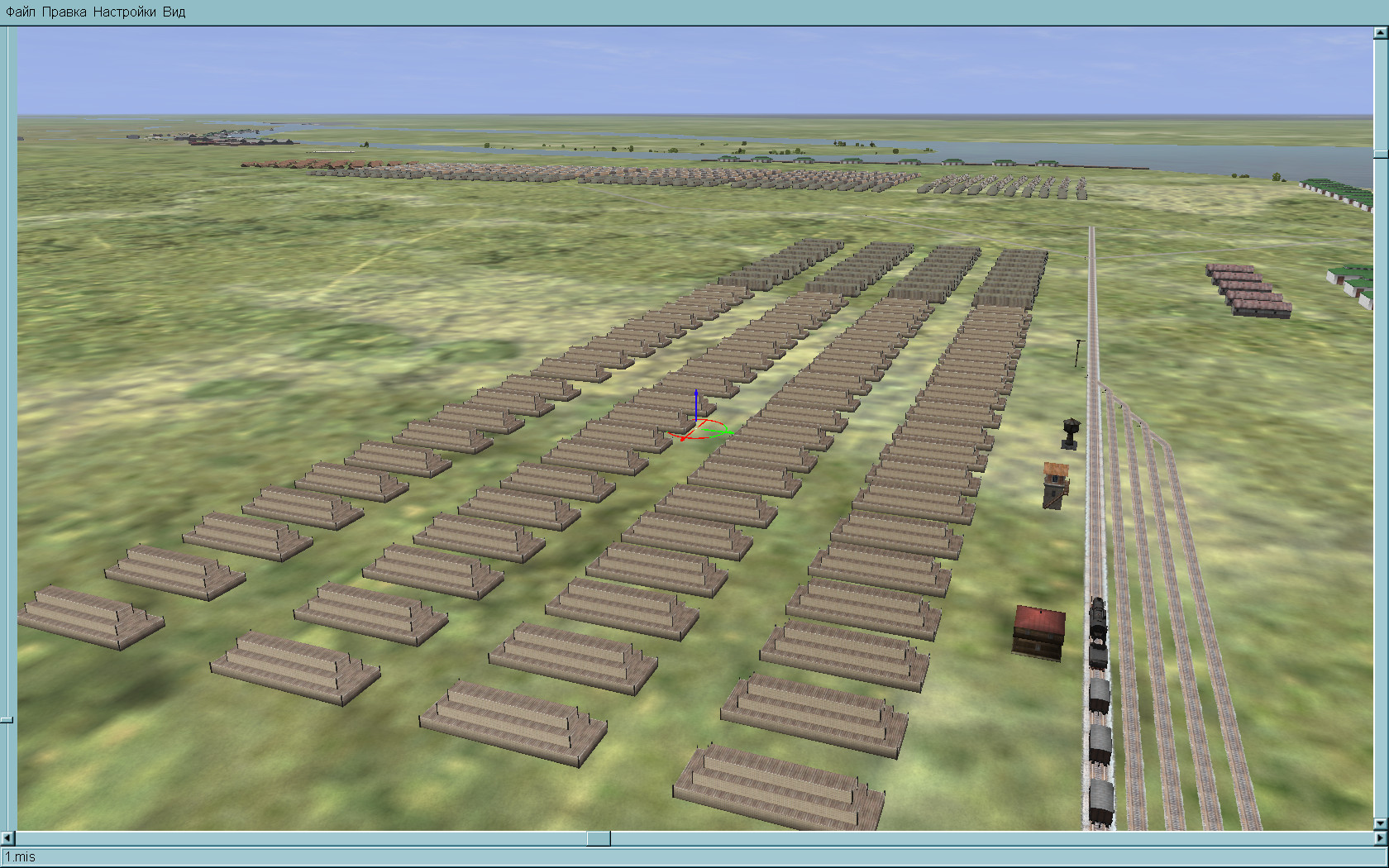Select the red-roofed building beside the tracks

1039,632
